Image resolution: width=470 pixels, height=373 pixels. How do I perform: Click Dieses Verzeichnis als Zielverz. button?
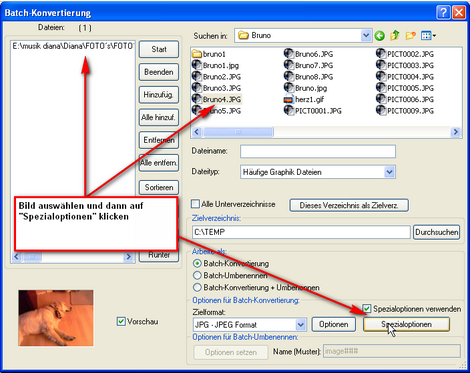point(349,205)
